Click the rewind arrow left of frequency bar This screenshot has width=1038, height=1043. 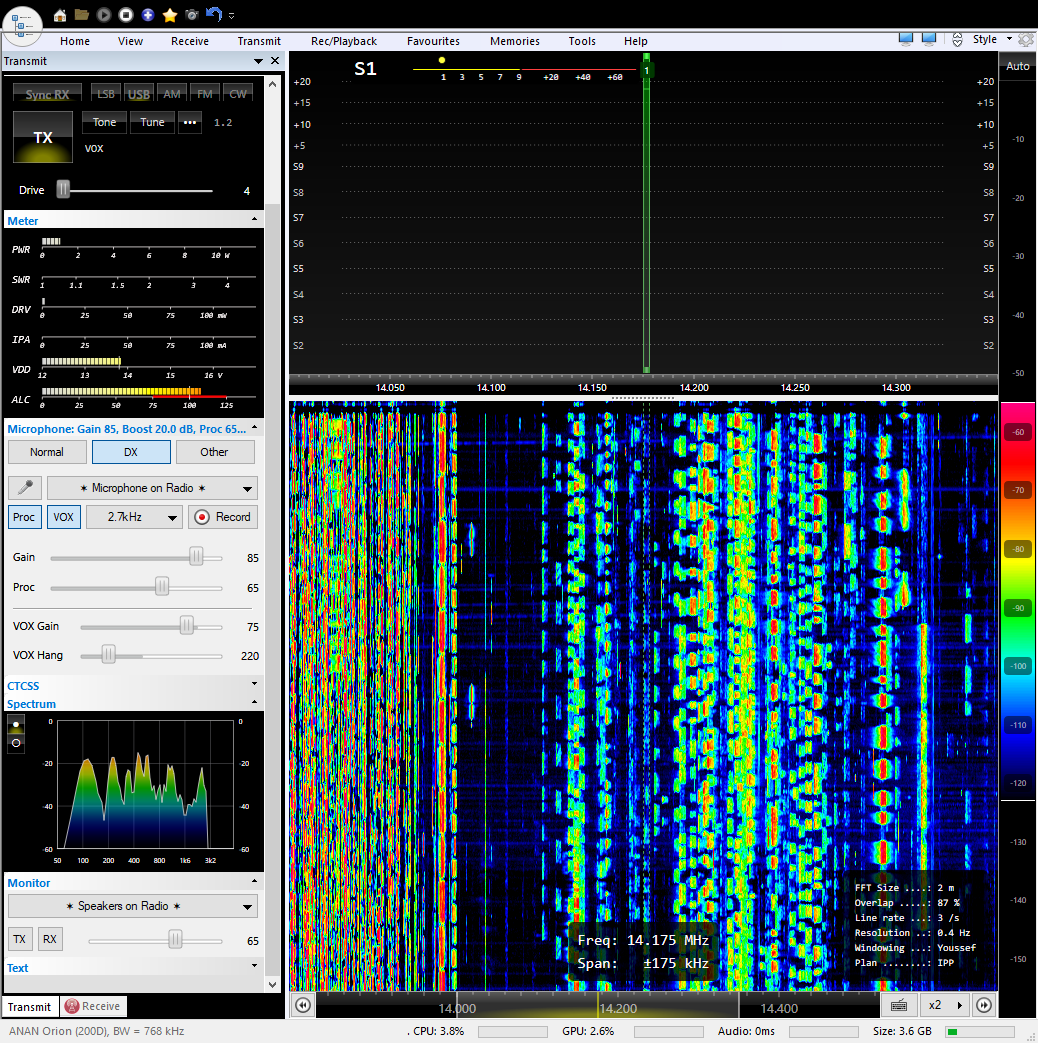(x=302, y=1005)
